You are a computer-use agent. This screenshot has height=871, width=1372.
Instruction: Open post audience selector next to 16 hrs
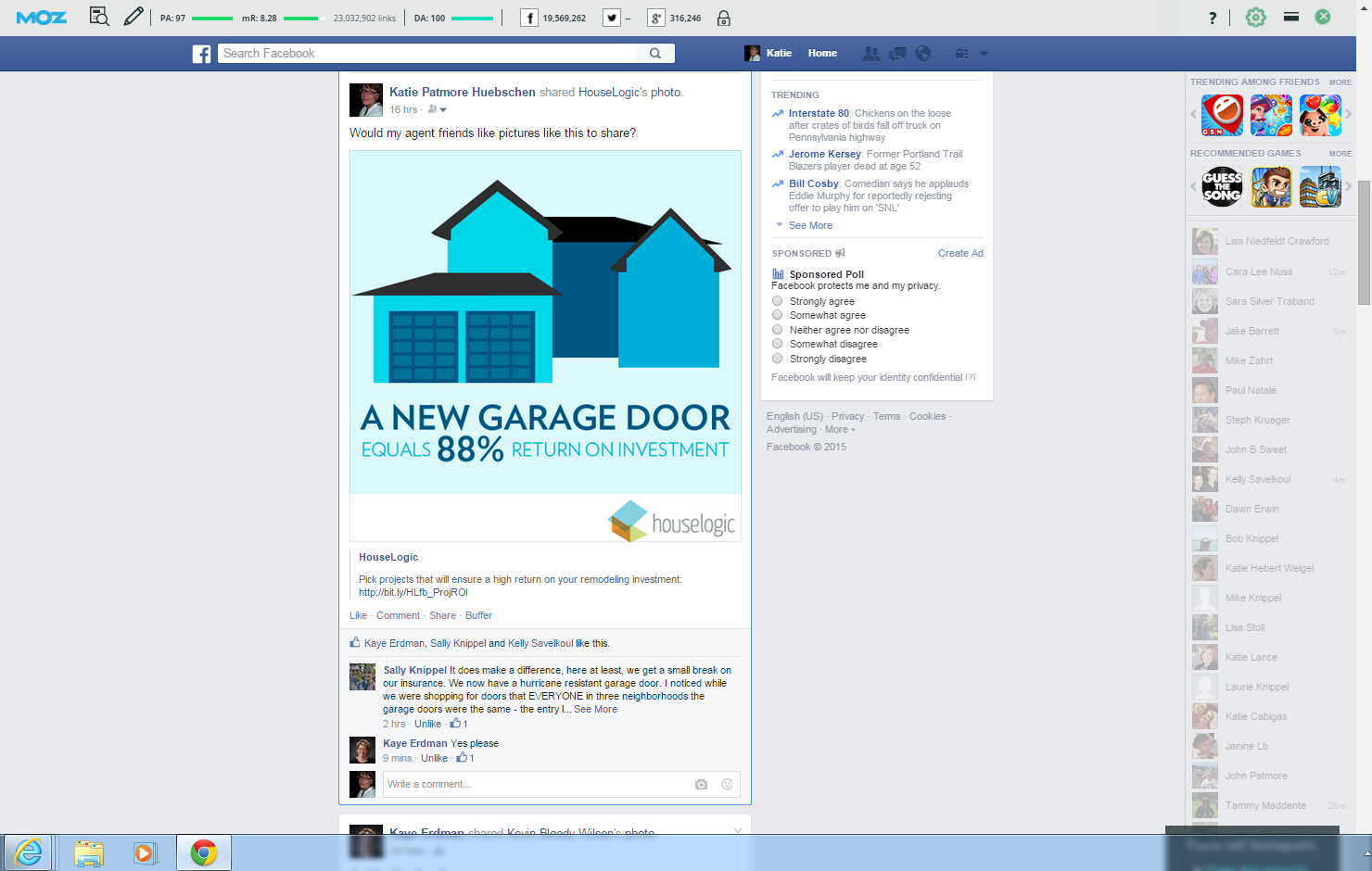437,109
